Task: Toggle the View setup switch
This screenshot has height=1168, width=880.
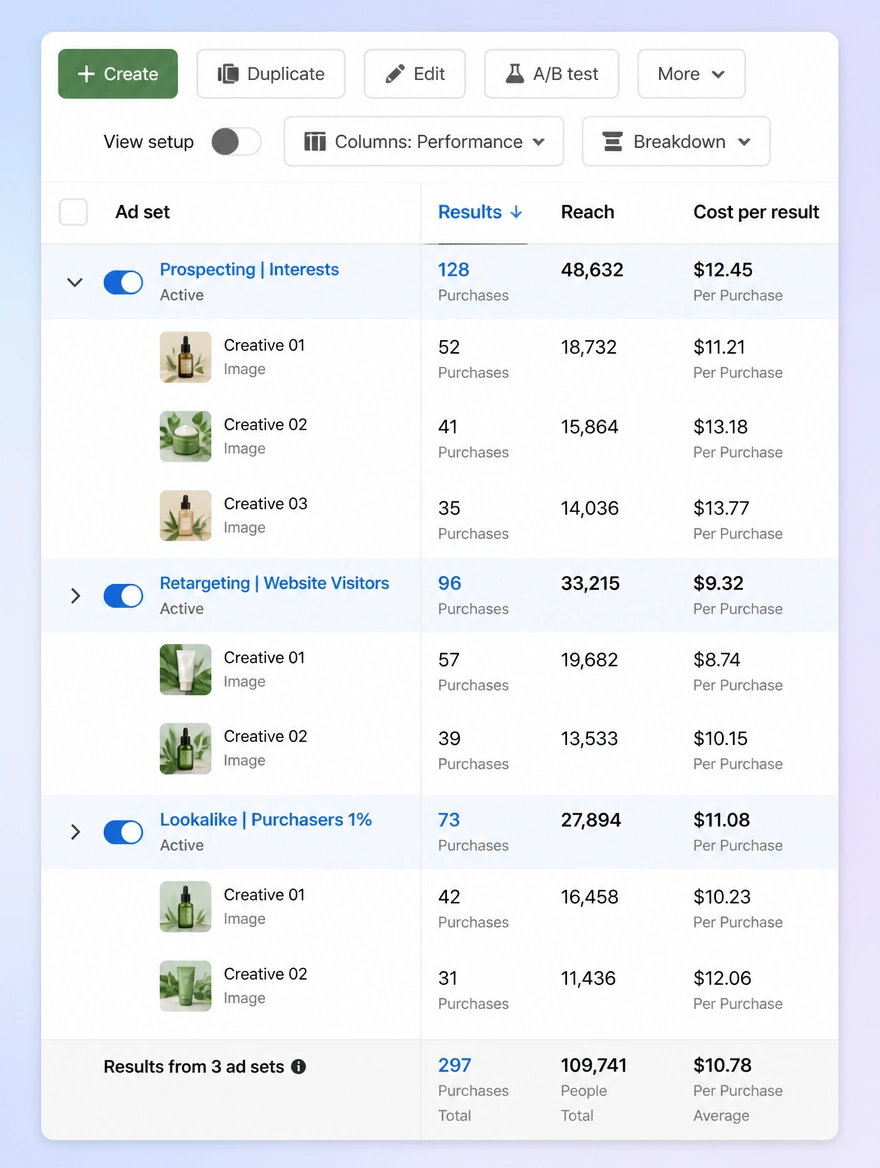Action: tap(235, 142)
